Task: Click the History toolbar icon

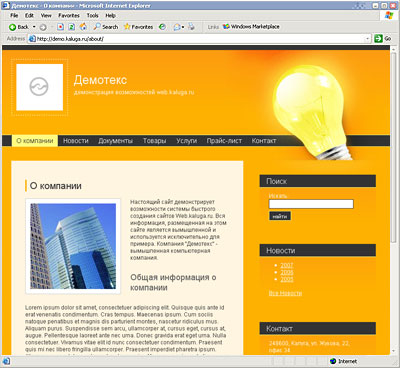Action: tap(162, 27)
